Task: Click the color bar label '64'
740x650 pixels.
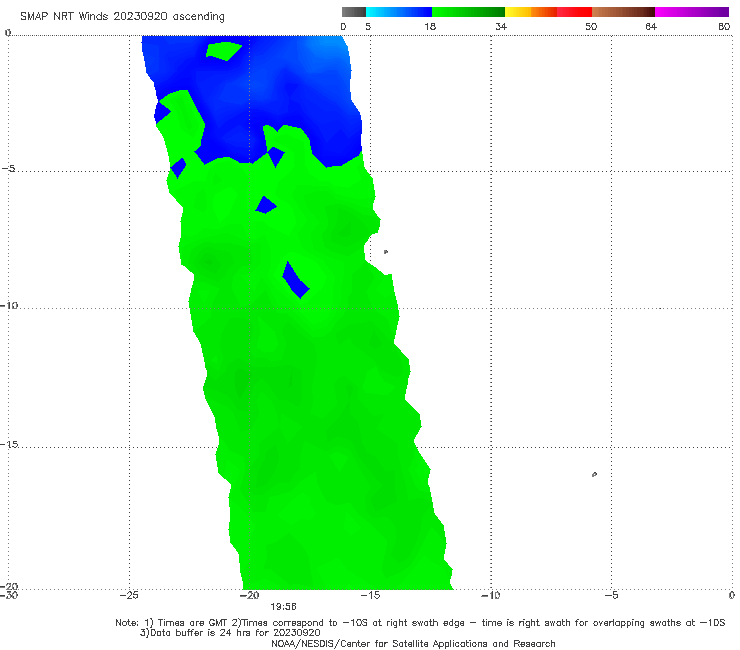Action: coord(651,27)
